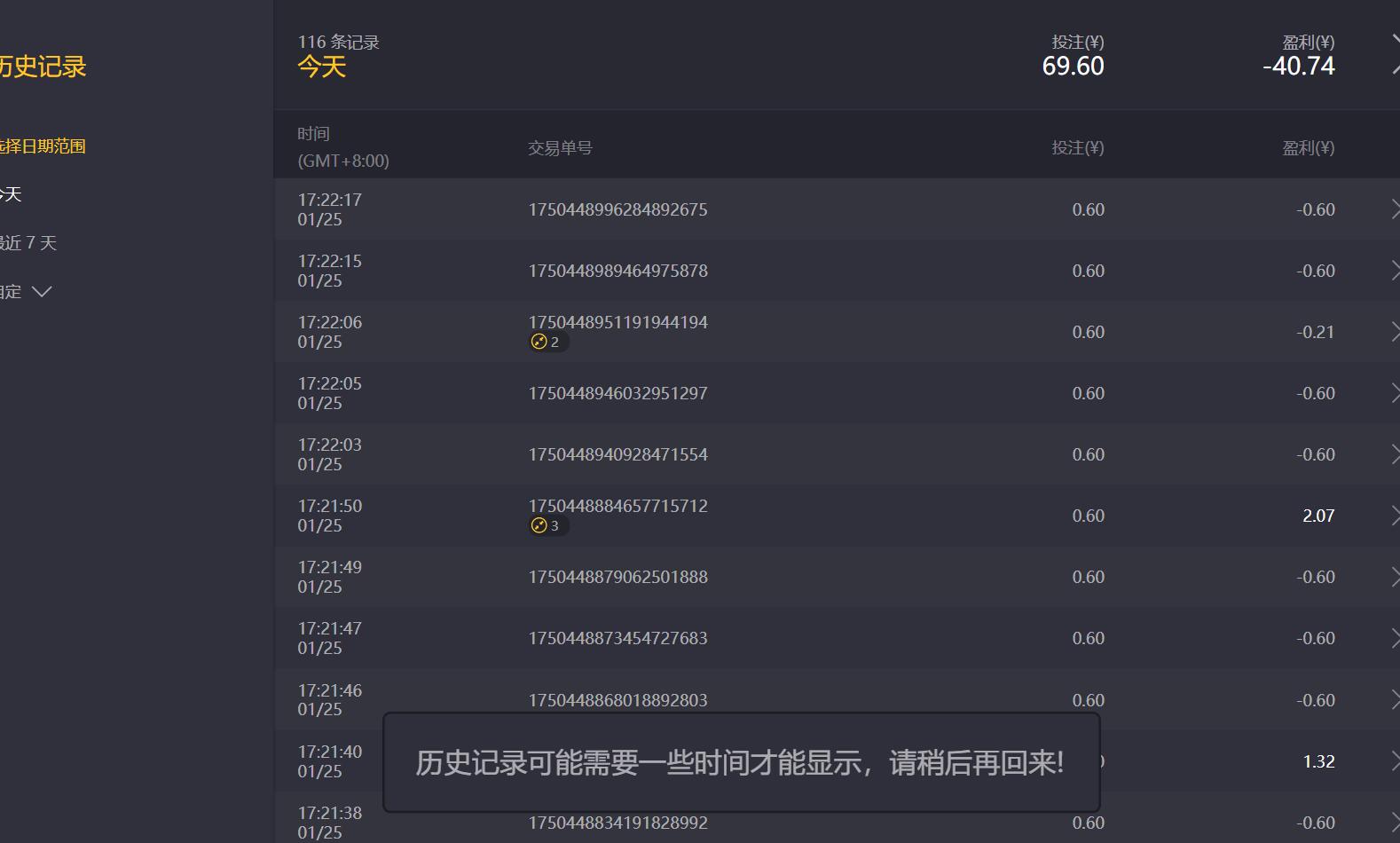Click the 时间 (GMT+8:00) column header
Image resolution: width=1400 pixels, height=843 pixels.
click(342, 147)
